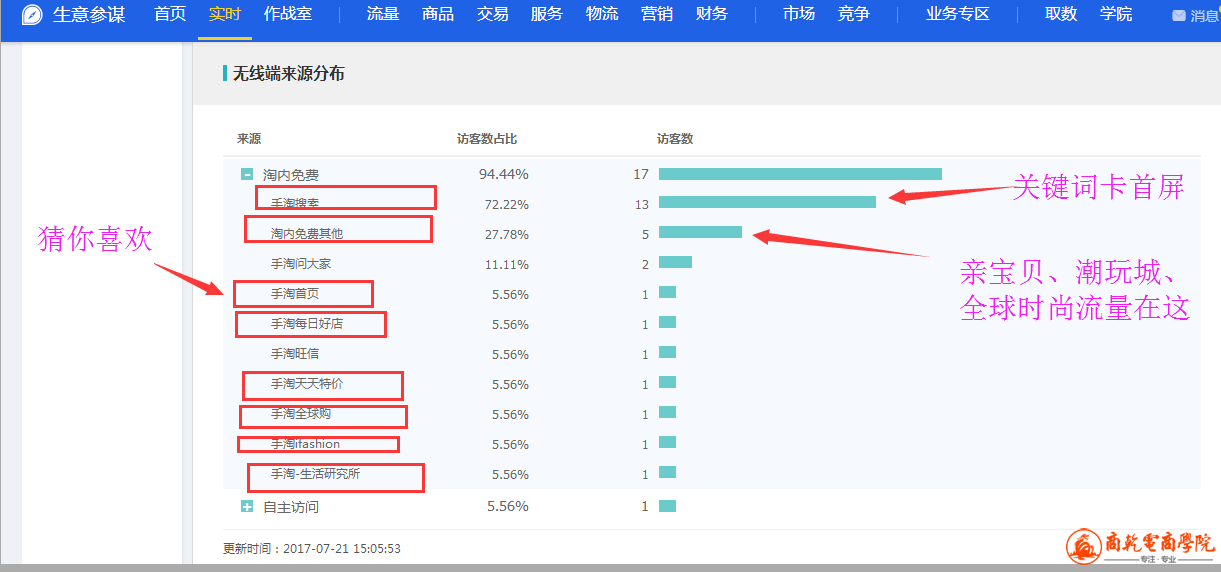
Task: Open the 学院 menu
Action: 1116,14
